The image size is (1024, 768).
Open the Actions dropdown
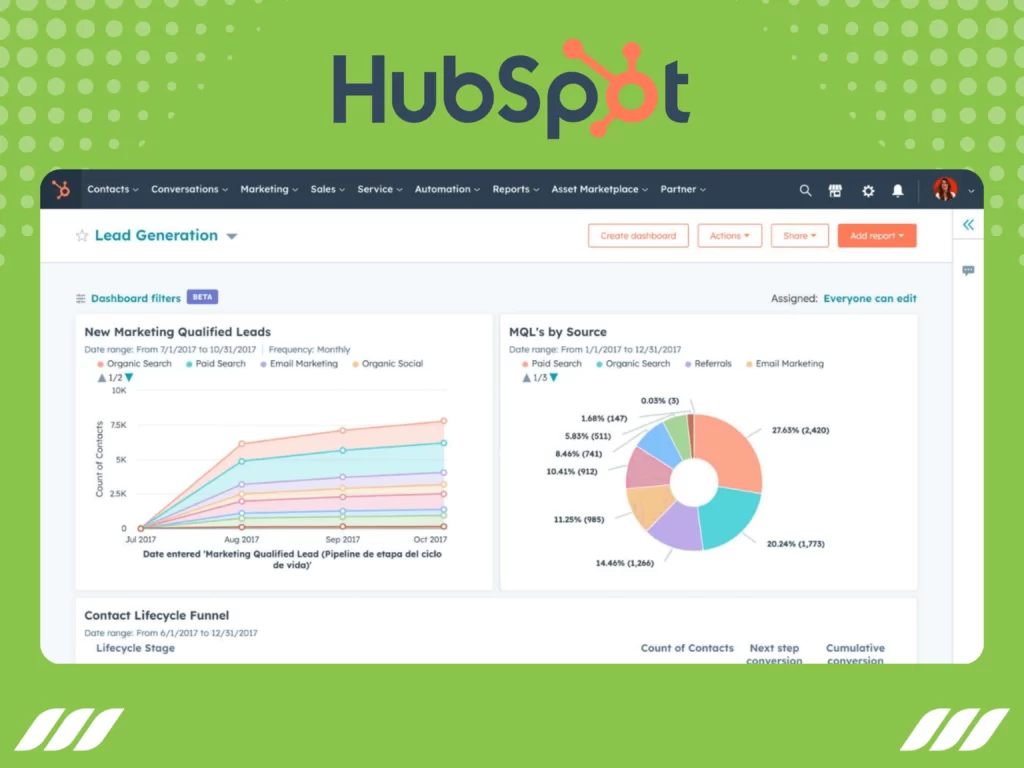pos(729,236)
